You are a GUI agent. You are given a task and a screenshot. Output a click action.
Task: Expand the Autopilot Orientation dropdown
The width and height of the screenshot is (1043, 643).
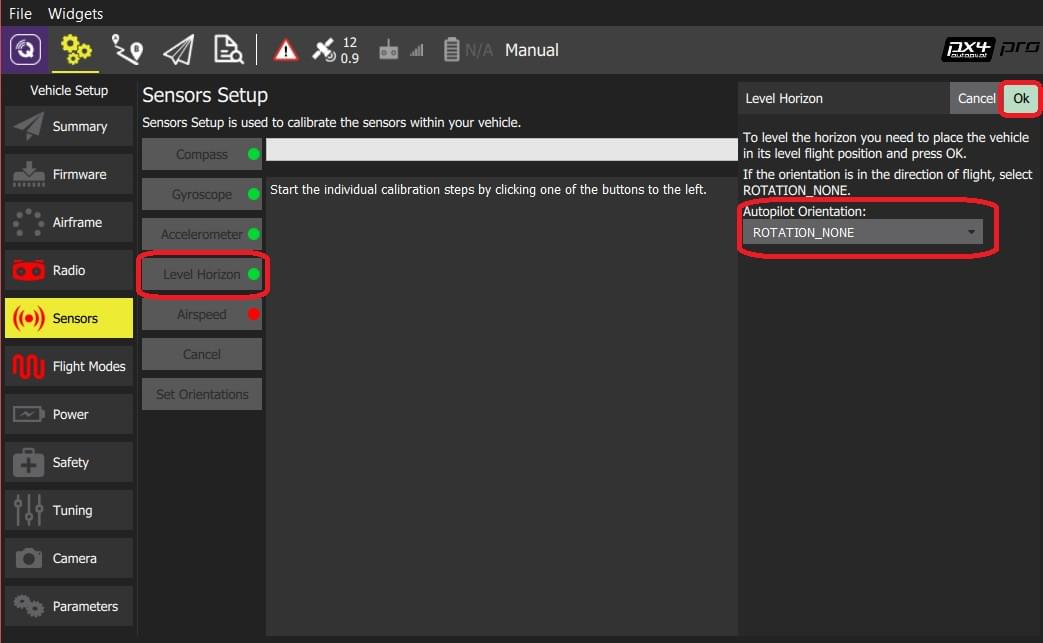click(862, 233)
